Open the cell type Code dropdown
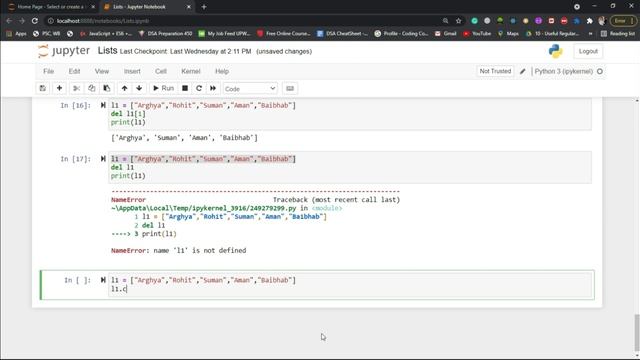The height and width of the screenshot is (360, 640). point(250,89)
